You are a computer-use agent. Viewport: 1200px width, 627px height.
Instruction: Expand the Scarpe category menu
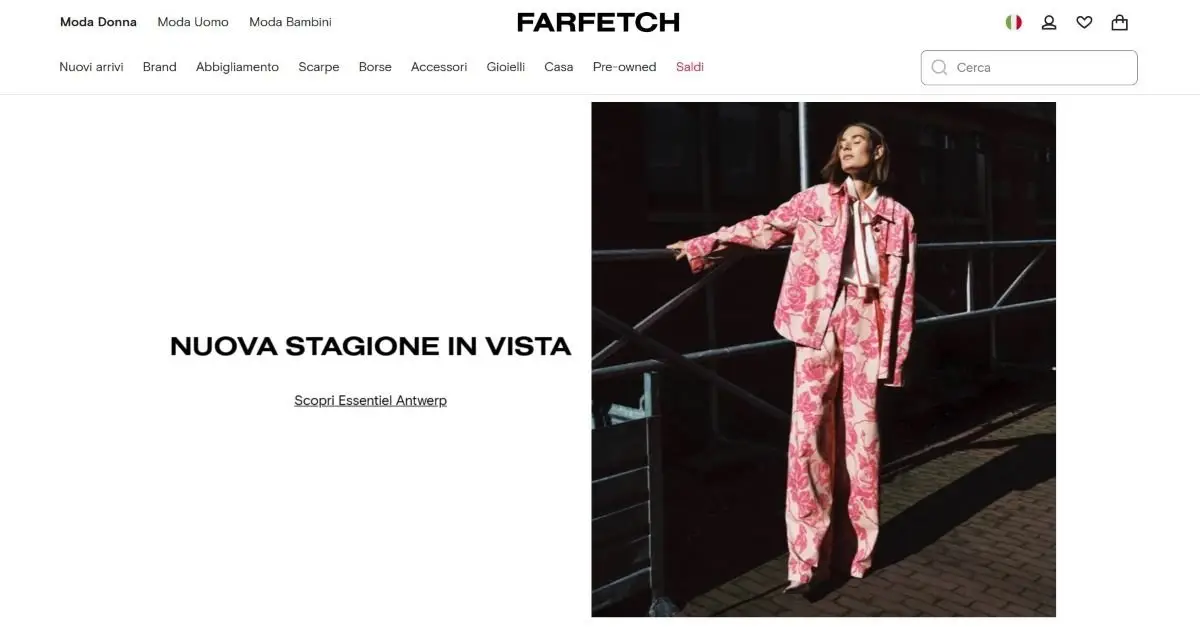click(319, 67)
